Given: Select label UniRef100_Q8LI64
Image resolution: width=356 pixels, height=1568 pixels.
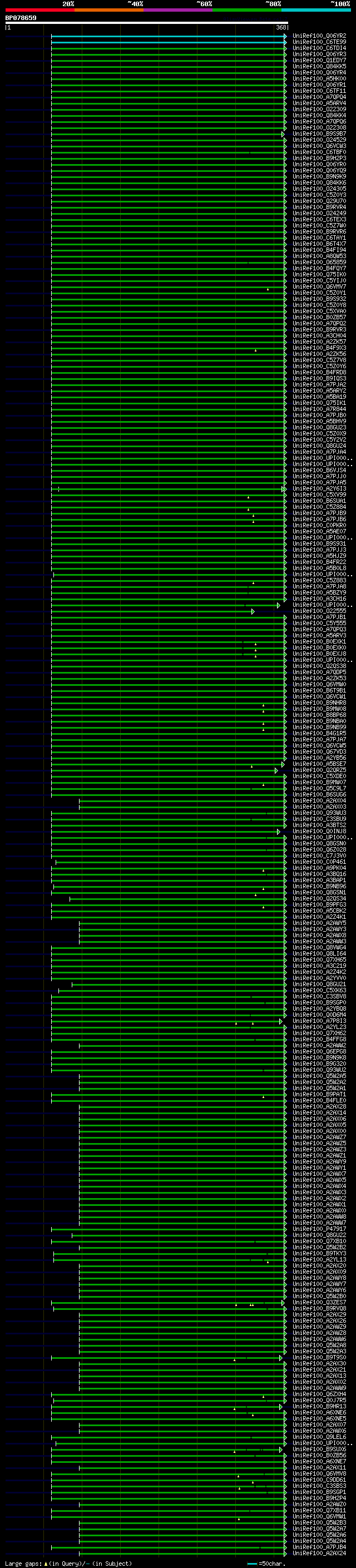Looking at the screenshot, I should (319, 953).
